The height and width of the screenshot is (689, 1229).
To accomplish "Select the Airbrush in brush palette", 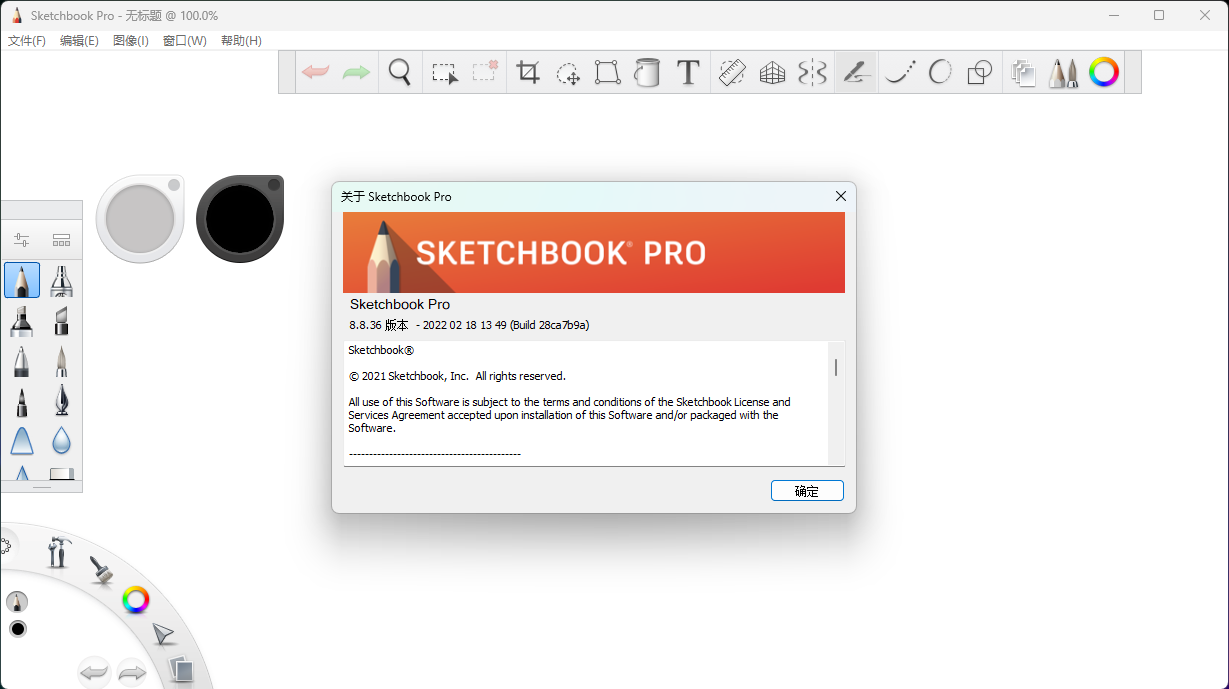I will (61, 281).
